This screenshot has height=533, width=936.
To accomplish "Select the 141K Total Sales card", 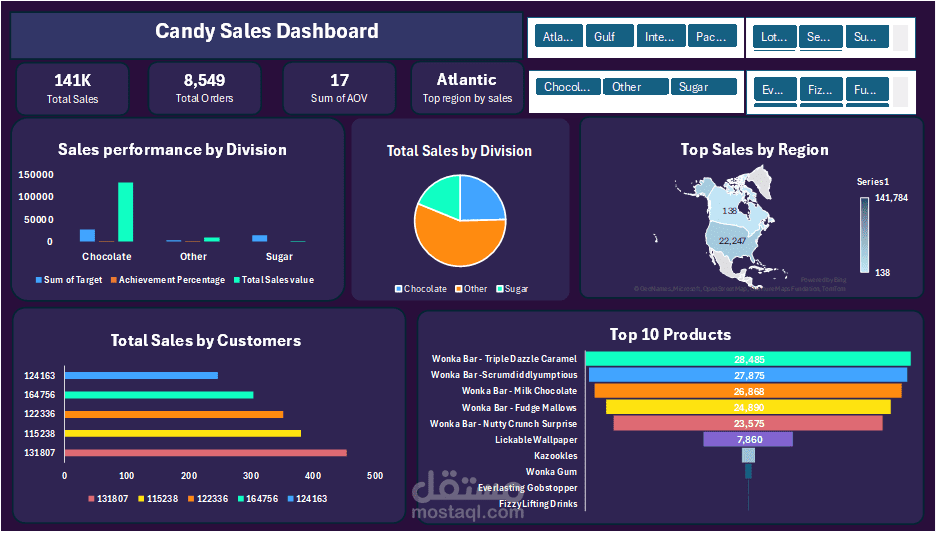I will [x=73, y=88].
